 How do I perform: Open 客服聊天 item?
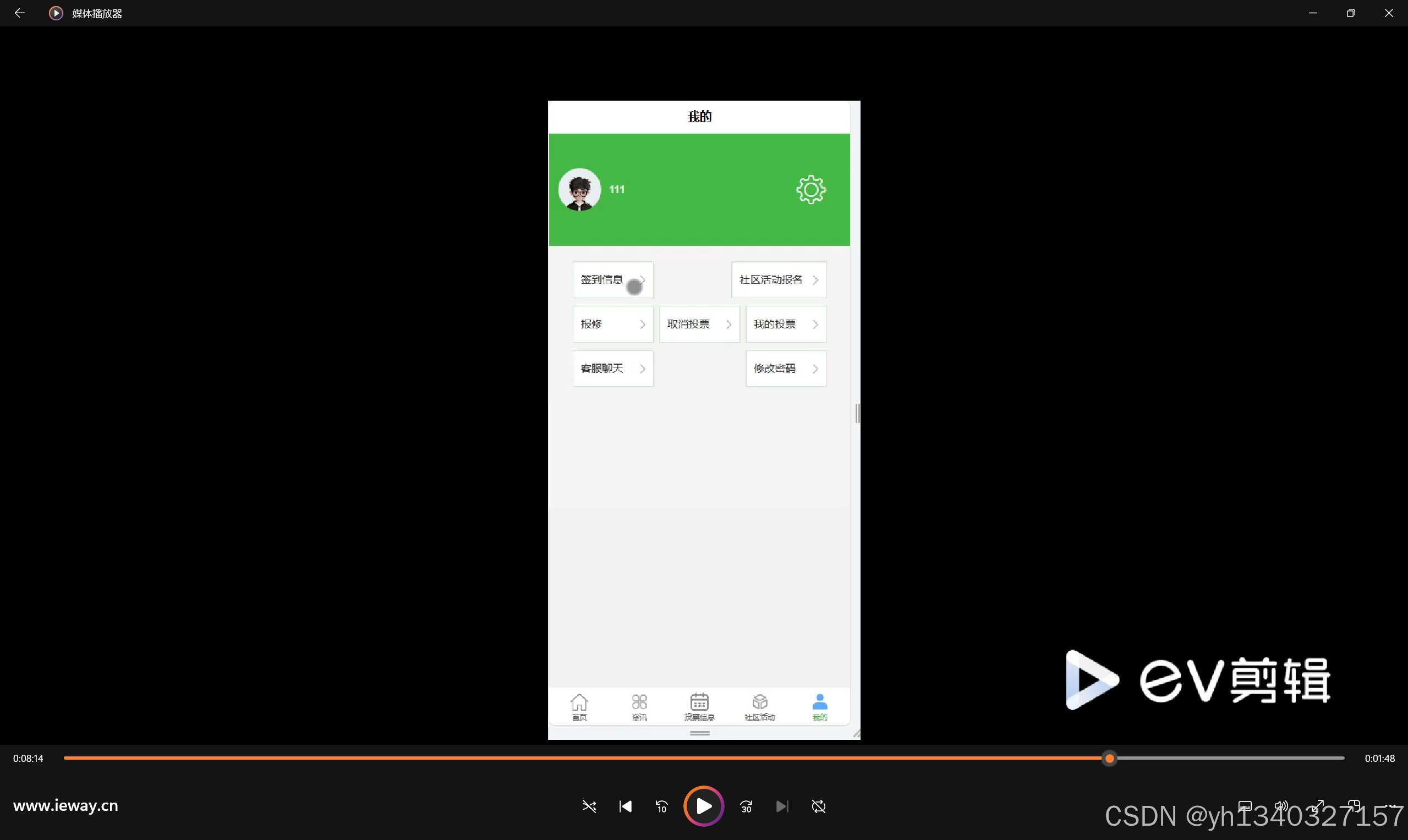612,369
